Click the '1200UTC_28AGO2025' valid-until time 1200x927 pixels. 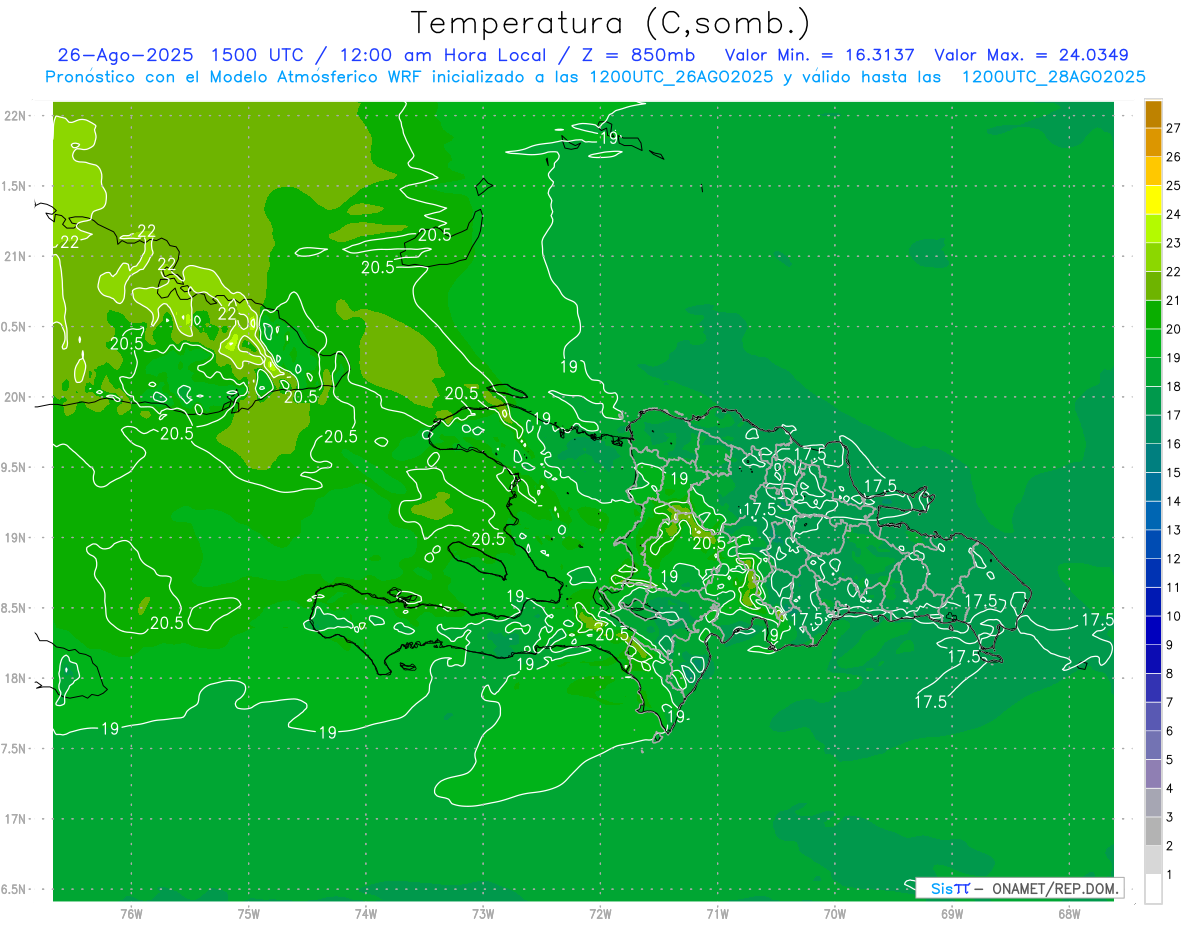point(1053,77)
